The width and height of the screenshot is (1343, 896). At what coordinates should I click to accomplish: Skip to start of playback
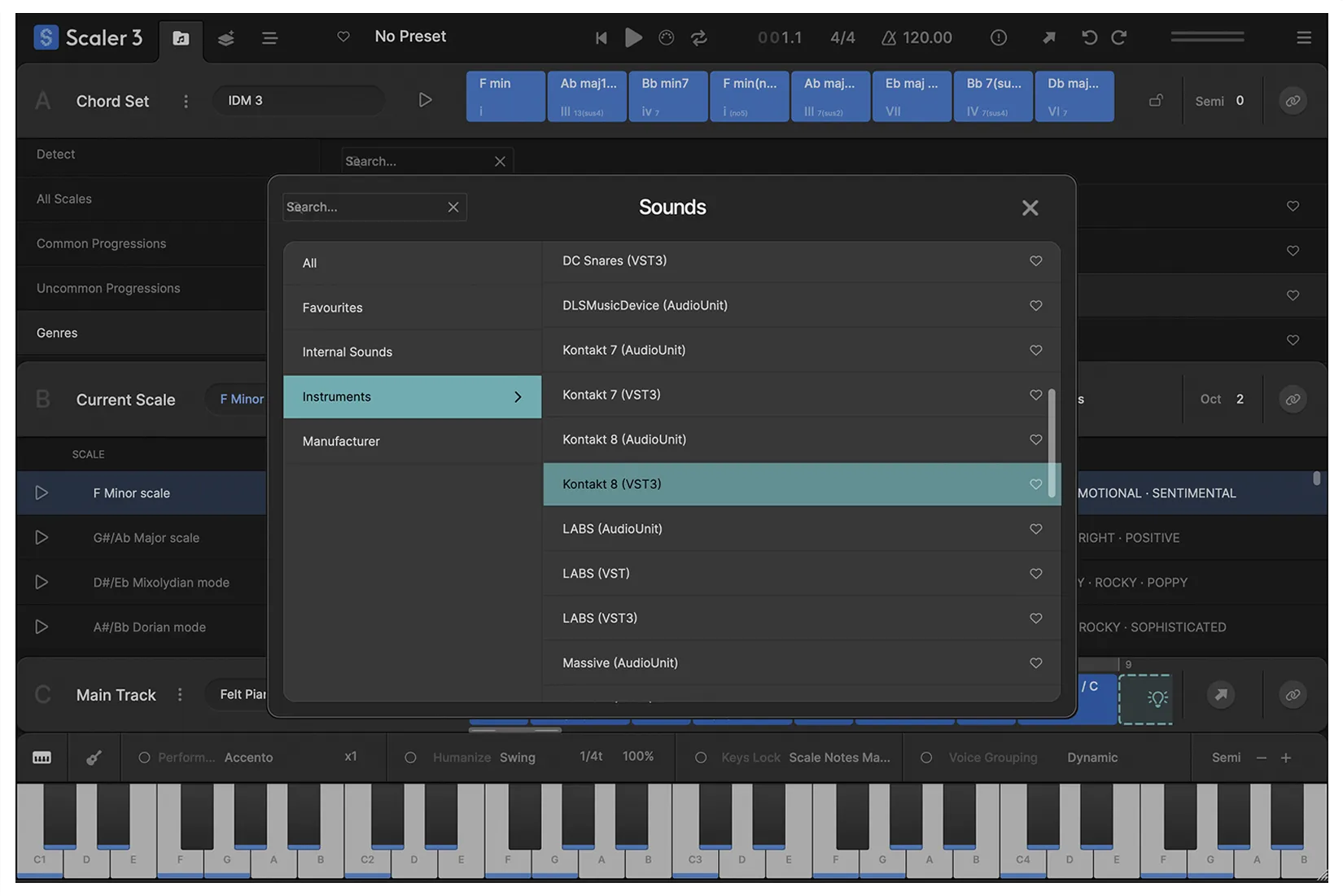(601, 37)
